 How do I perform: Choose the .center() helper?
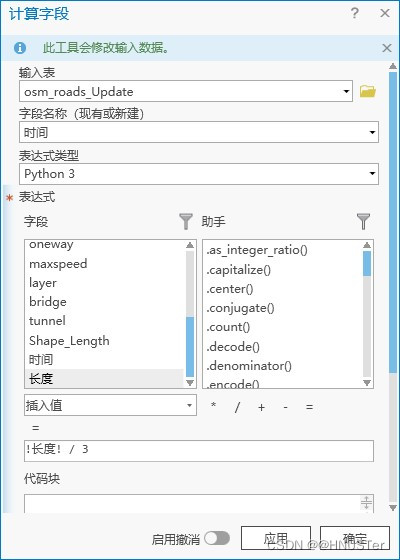[230, 289]
